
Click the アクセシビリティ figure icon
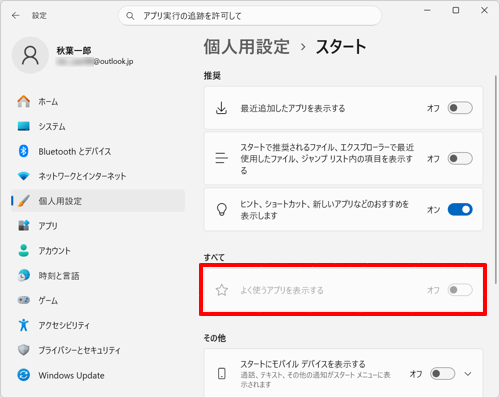coord(24,325)
